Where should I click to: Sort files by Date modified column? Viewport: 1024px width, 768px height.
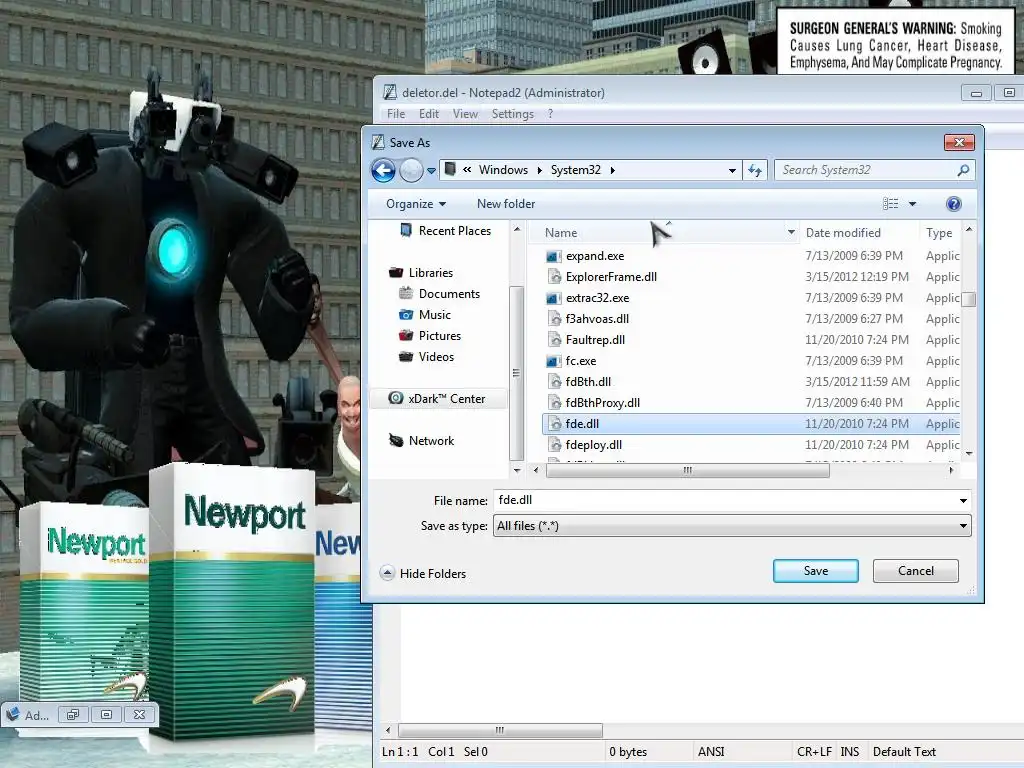coord(842,232)
